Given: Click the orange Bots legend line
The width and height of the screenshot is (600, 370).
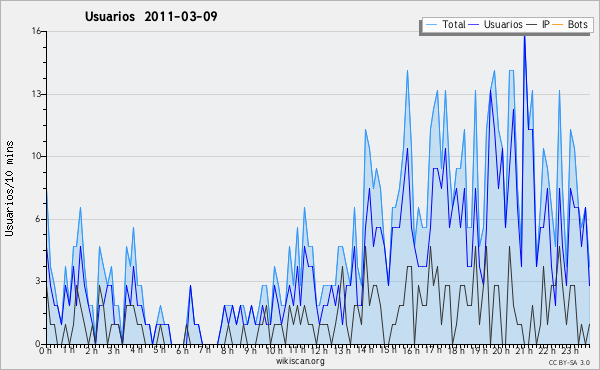Looking at the screenshot, I should pyautogui.click(x=558, y=25).
